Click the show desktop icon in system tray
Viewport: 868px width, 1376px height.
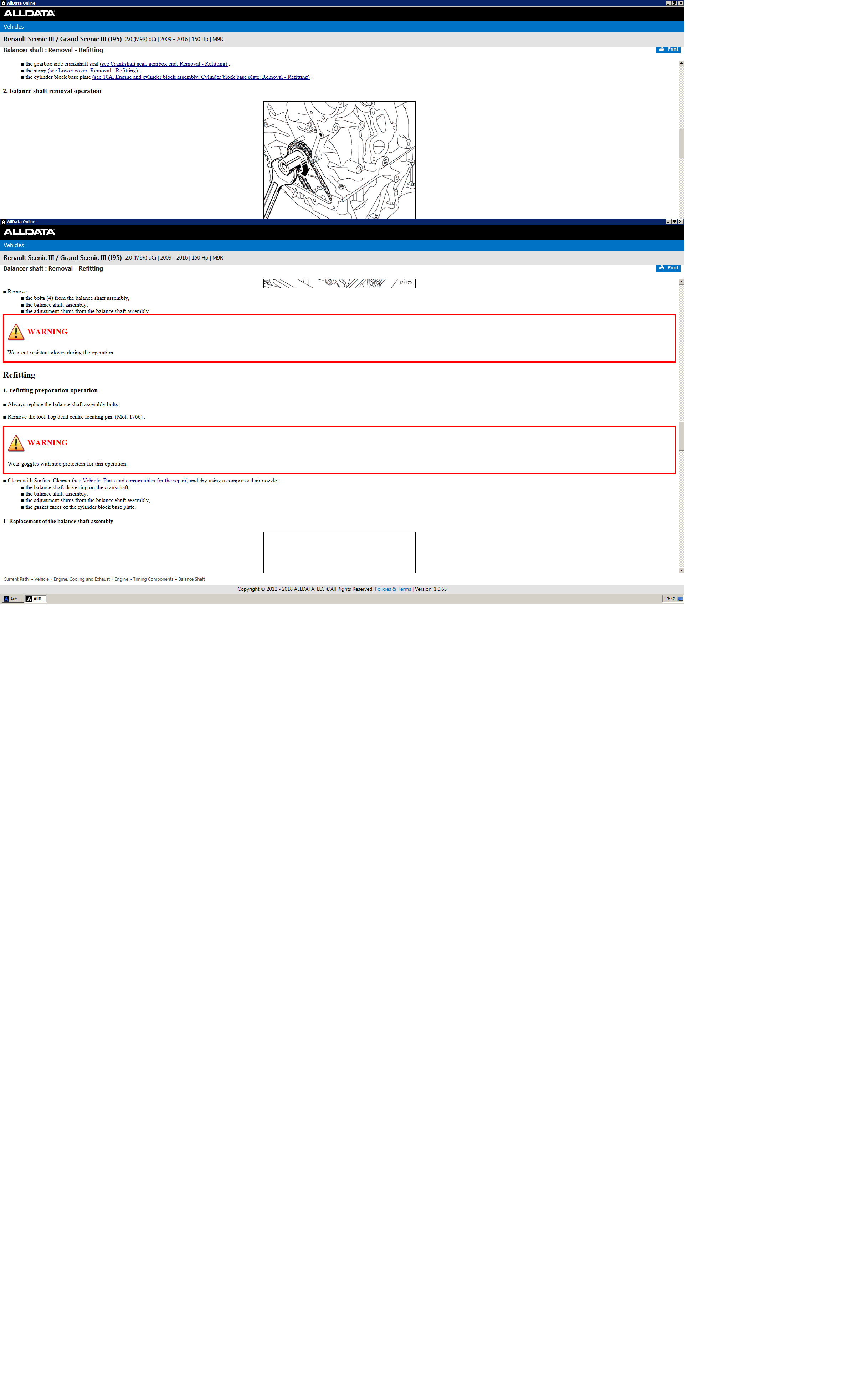click(x=680, y=599)
